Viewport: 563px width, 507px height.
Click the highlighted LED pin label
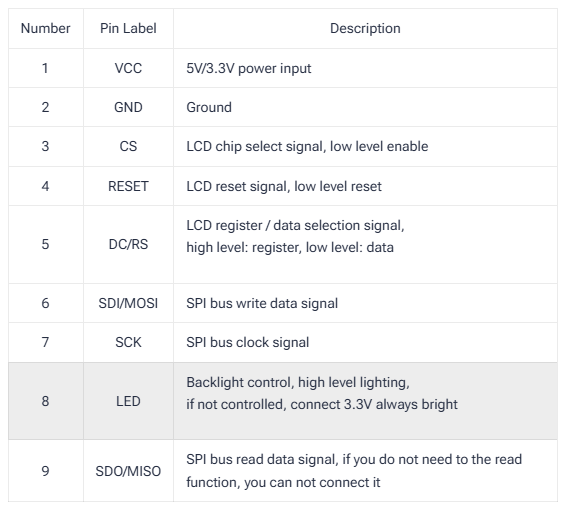pos(128,401)
